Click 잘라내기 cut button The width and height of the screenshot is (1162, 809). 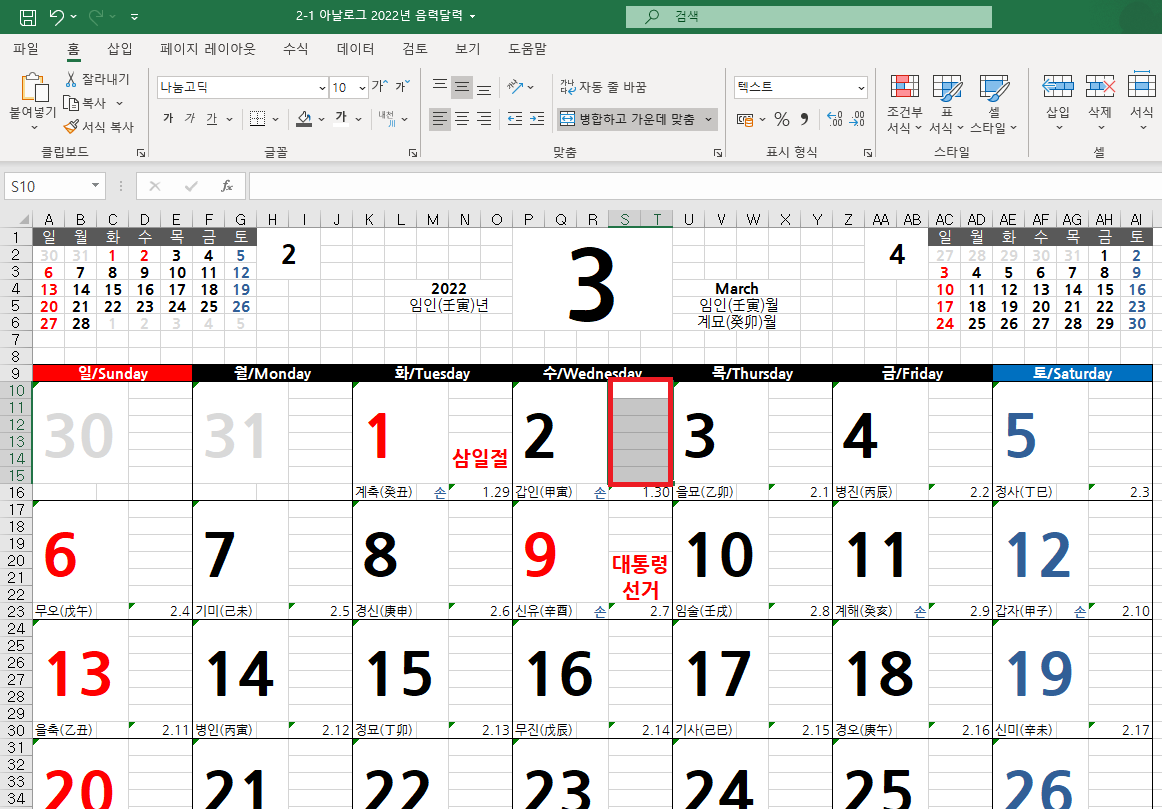point(97,79)
